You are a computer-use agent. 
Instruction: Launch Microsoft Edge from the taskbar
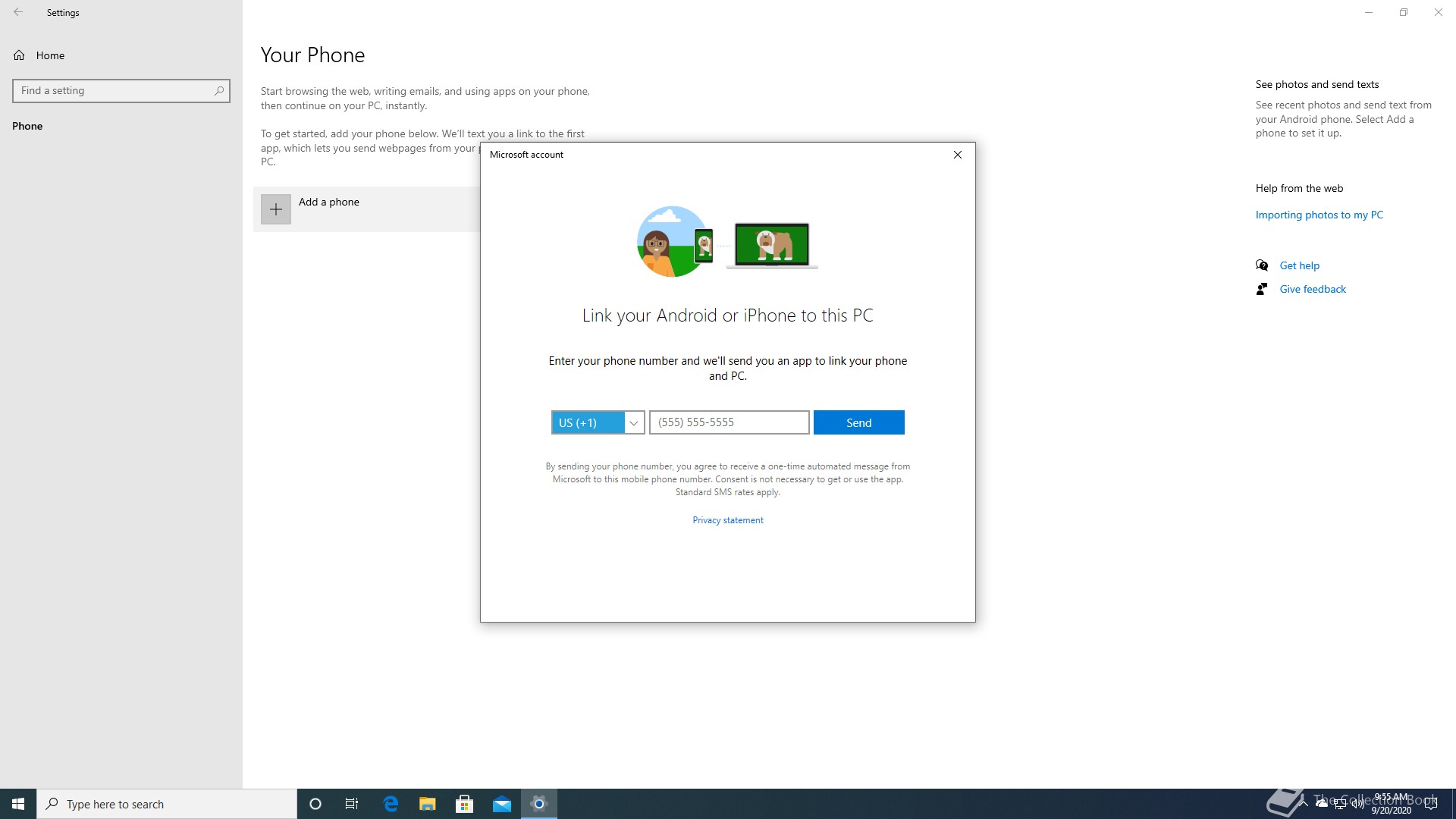point(391,804)
